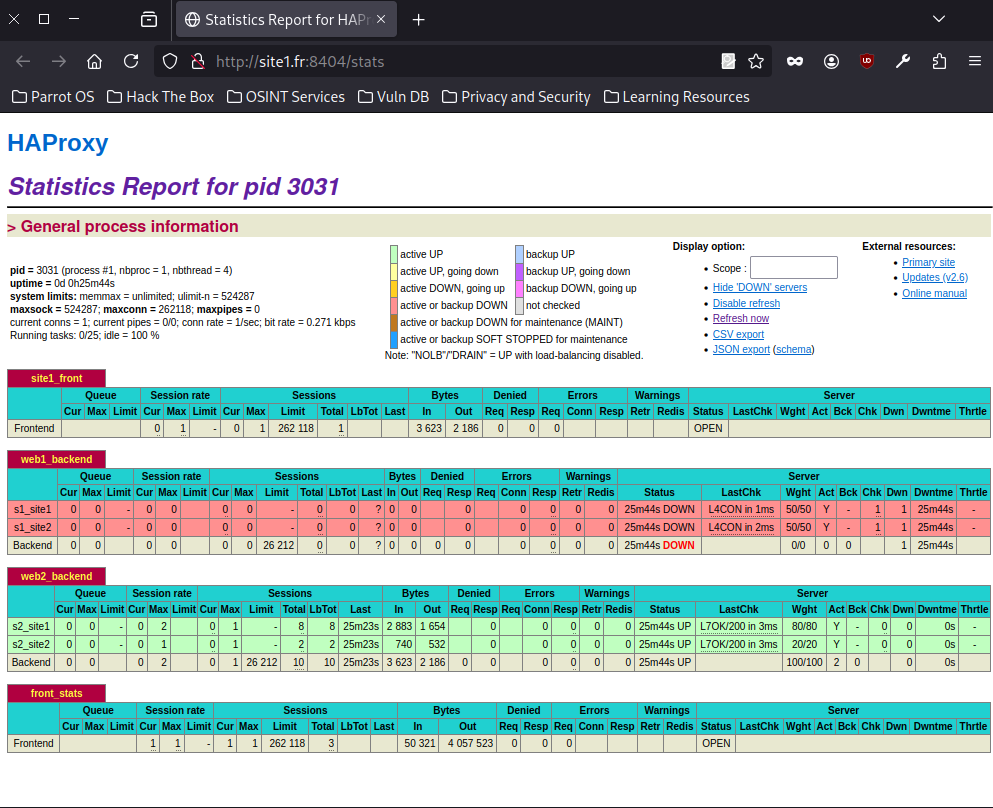The image size is (993, 808).
Task: Open the Privacy and Security bookmark folder
Action: pos(516,97)
